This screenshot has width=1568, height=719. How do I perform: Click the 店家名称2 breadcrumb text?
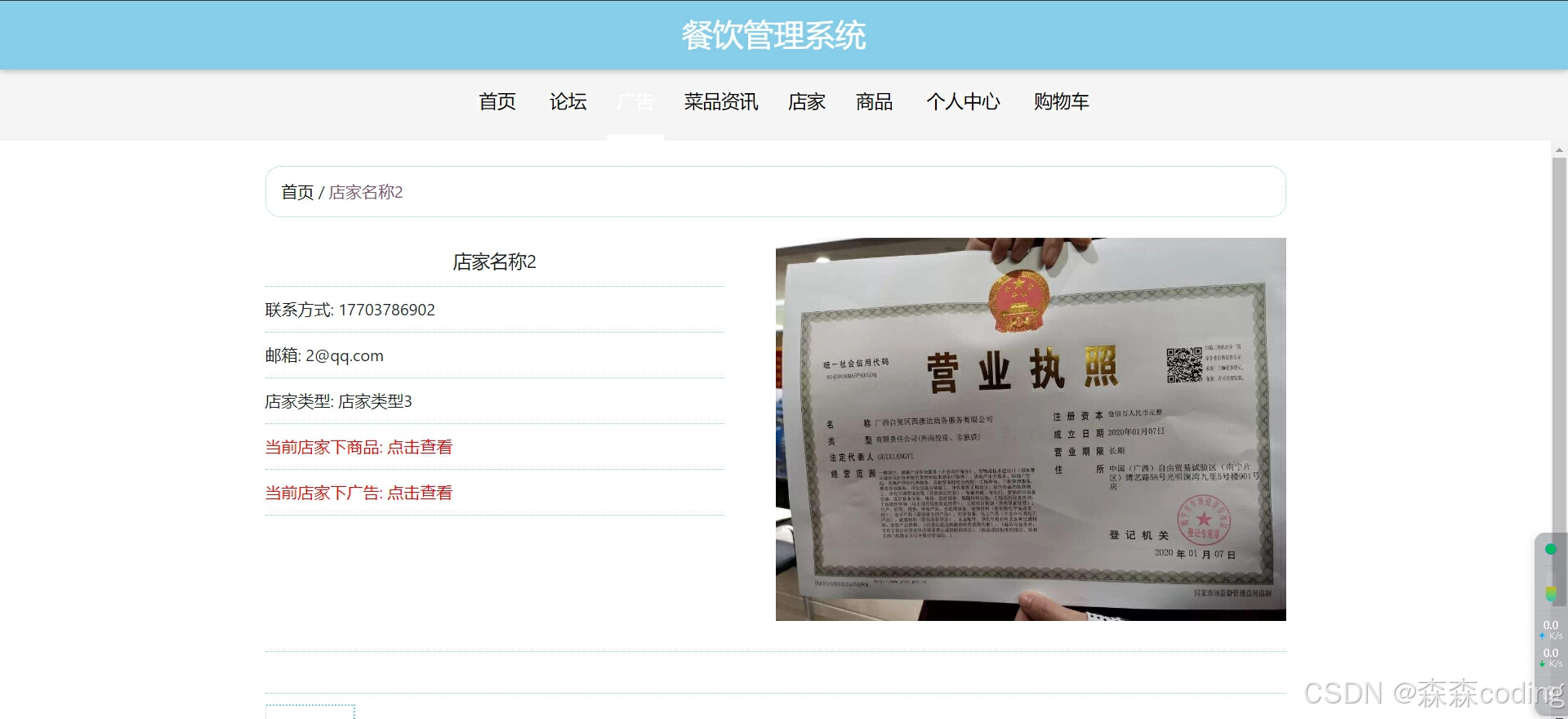pos(366,192)
